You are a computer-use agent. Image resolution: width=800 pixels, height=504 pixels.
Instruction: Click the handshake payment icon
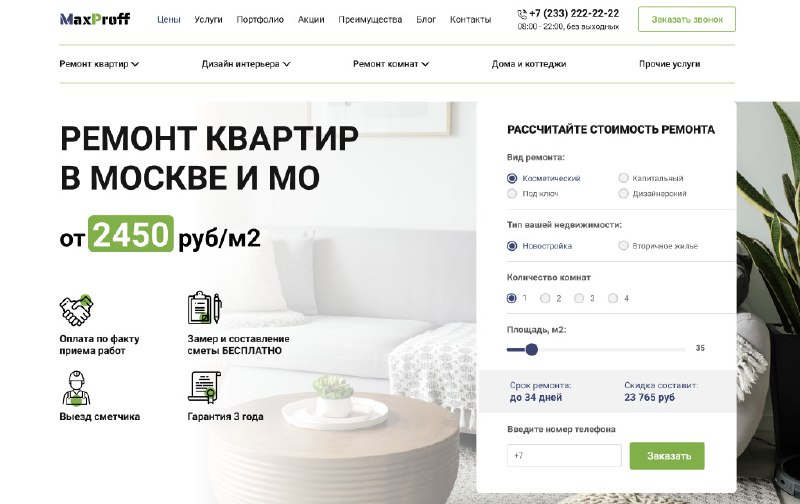coord(77,310)
